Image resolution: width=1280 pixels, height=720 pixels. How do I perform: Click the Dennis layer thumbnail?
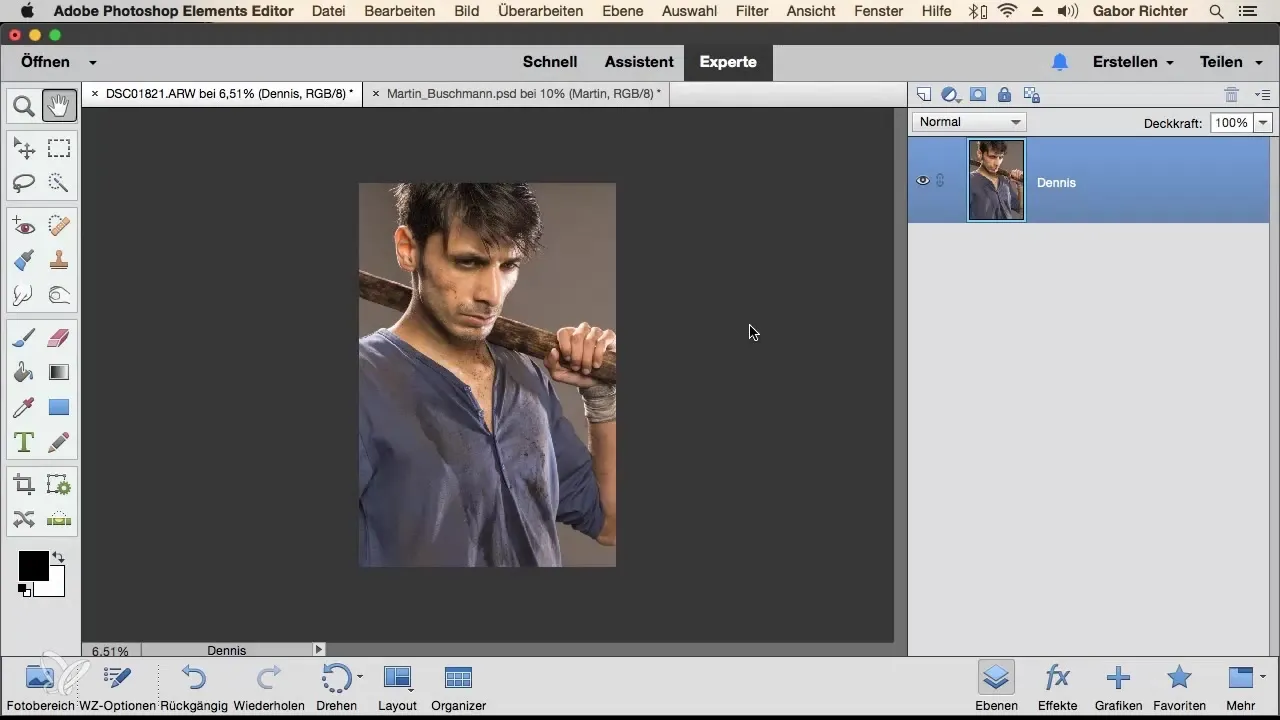996,180
